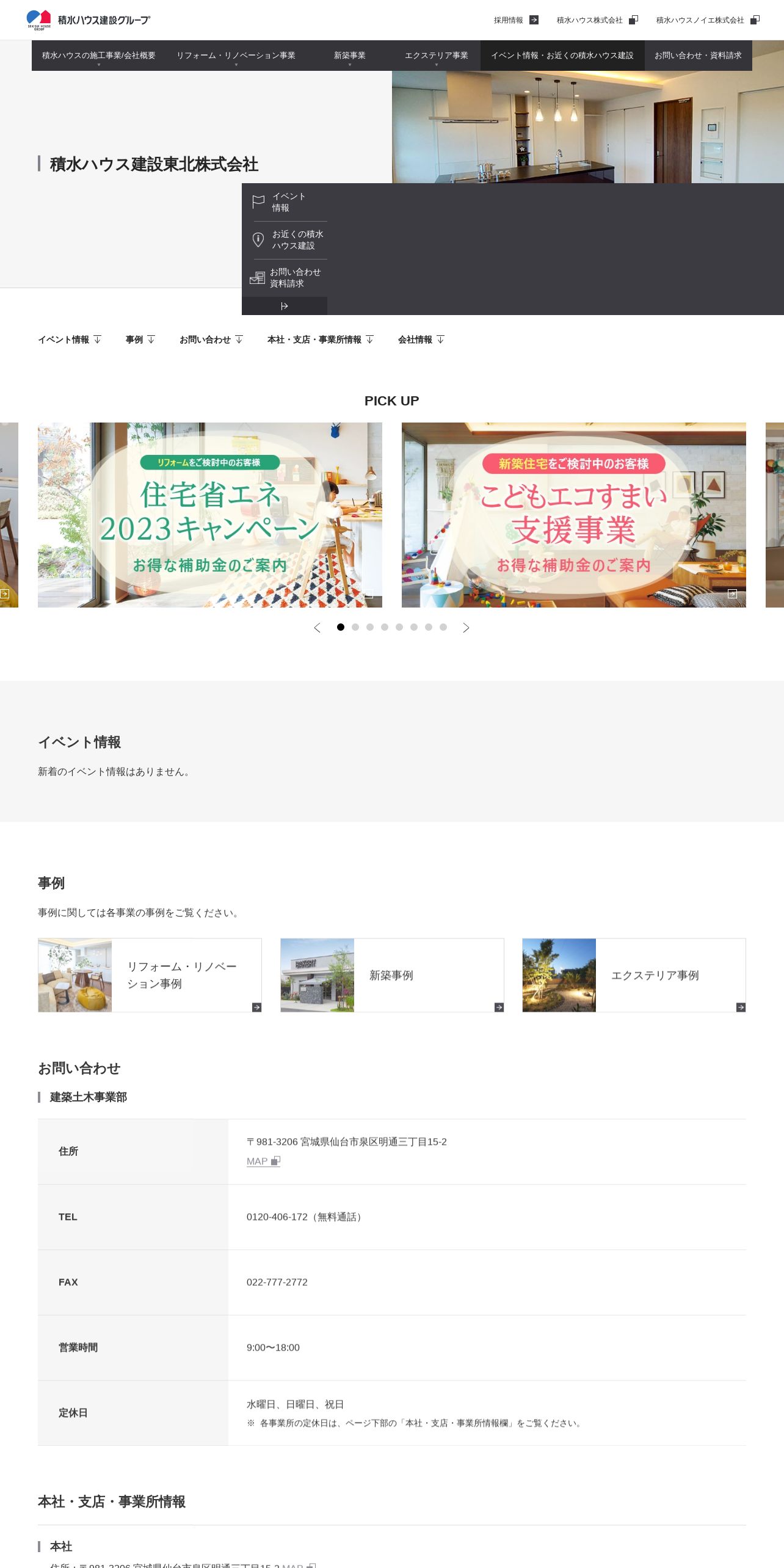The height and width of the screenshot is (1568, 784).
Task: Click phone number 0120-406-172
Action: click(277, 1217)
